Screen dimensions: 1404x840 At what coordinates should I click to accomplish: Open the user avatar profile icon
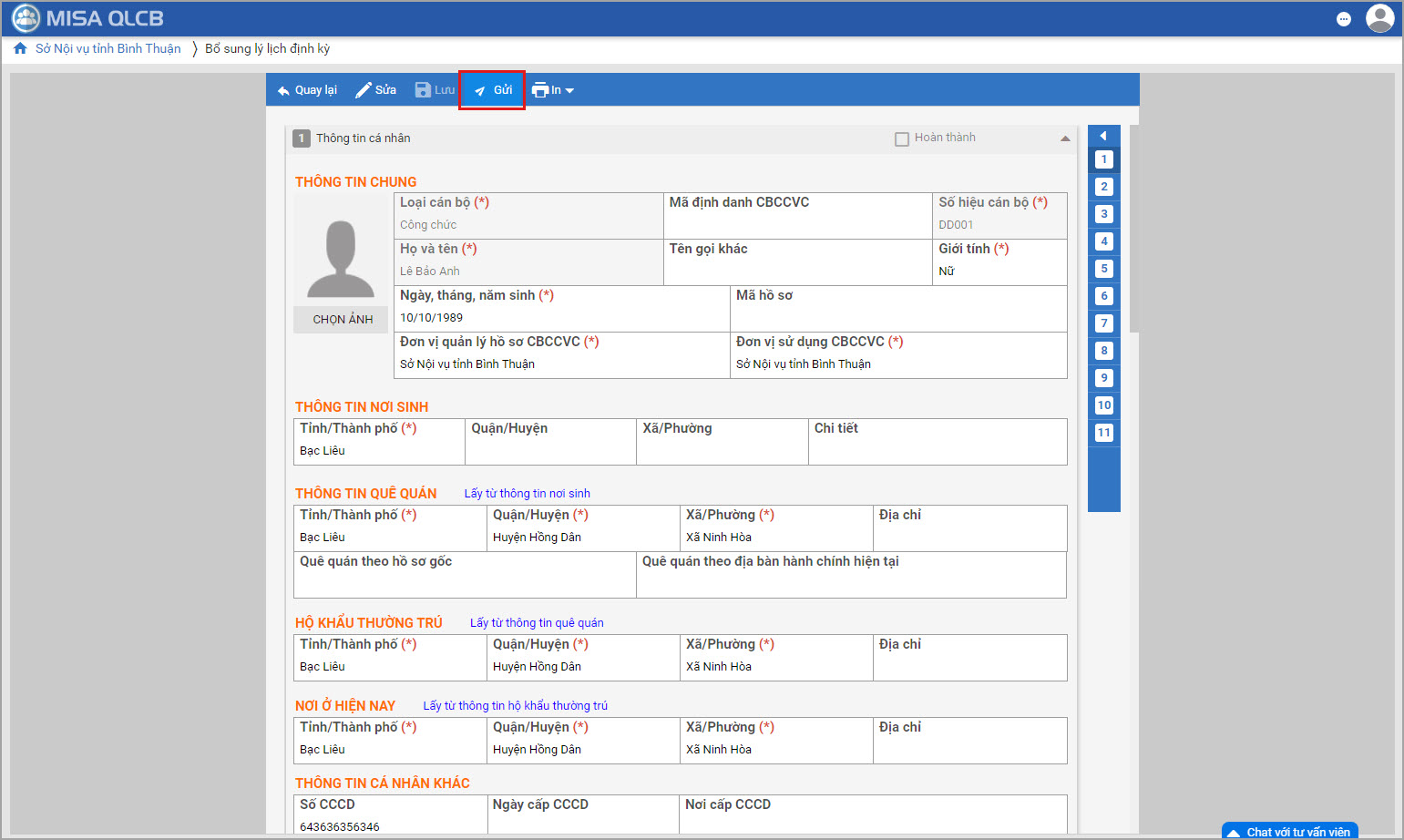pyautogui.click(x=1379, y=18)
